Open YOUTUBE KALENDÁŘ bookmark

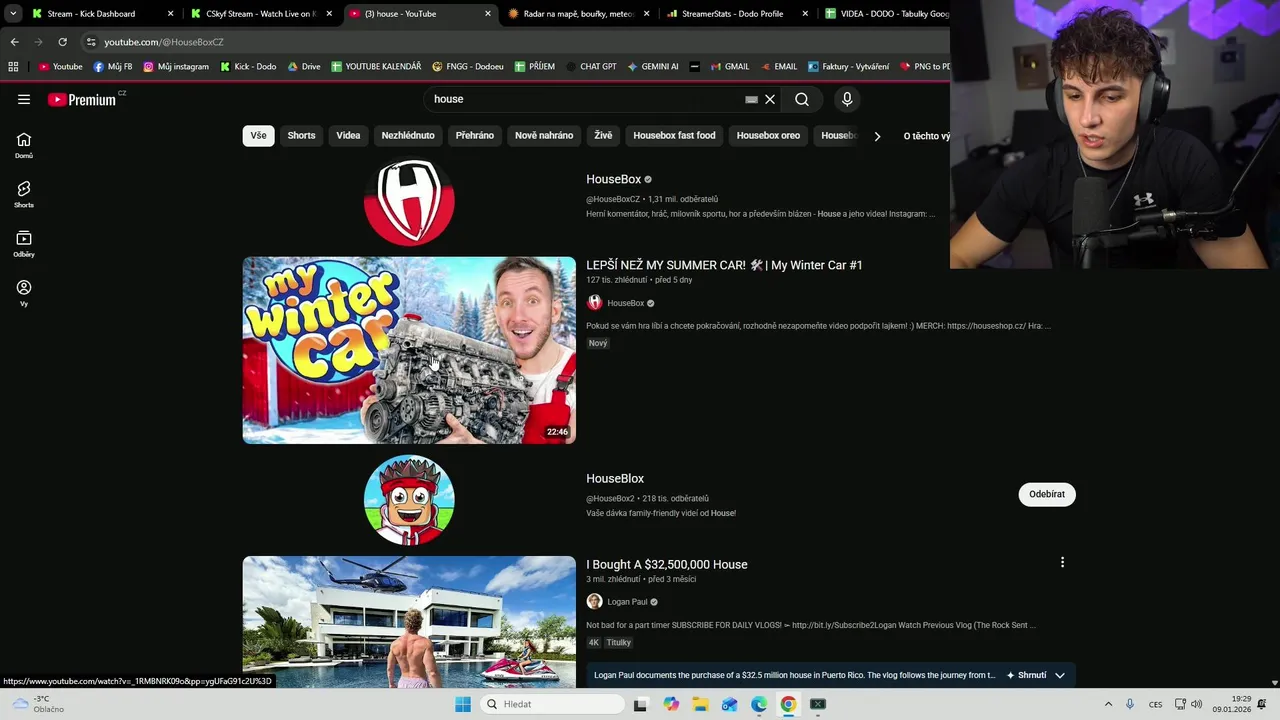click(376, 66)
